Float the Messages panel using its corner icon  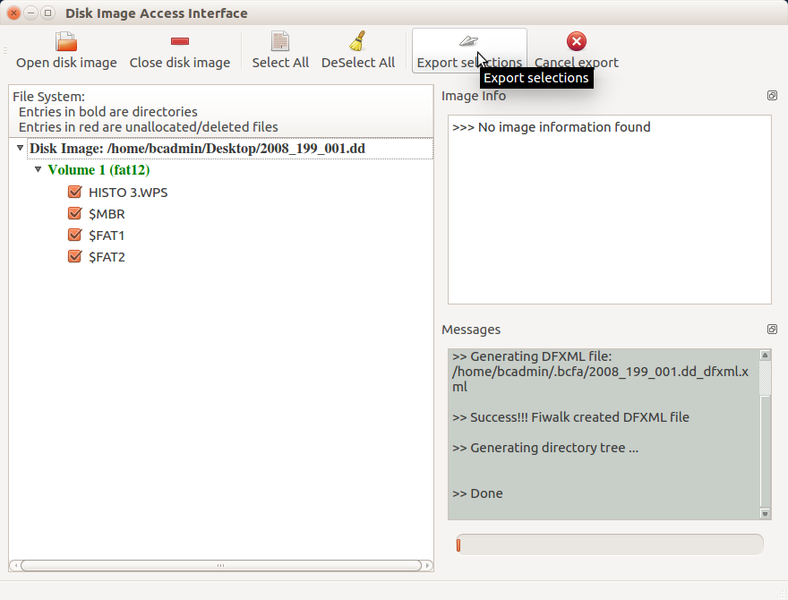(x=772, y=329)
